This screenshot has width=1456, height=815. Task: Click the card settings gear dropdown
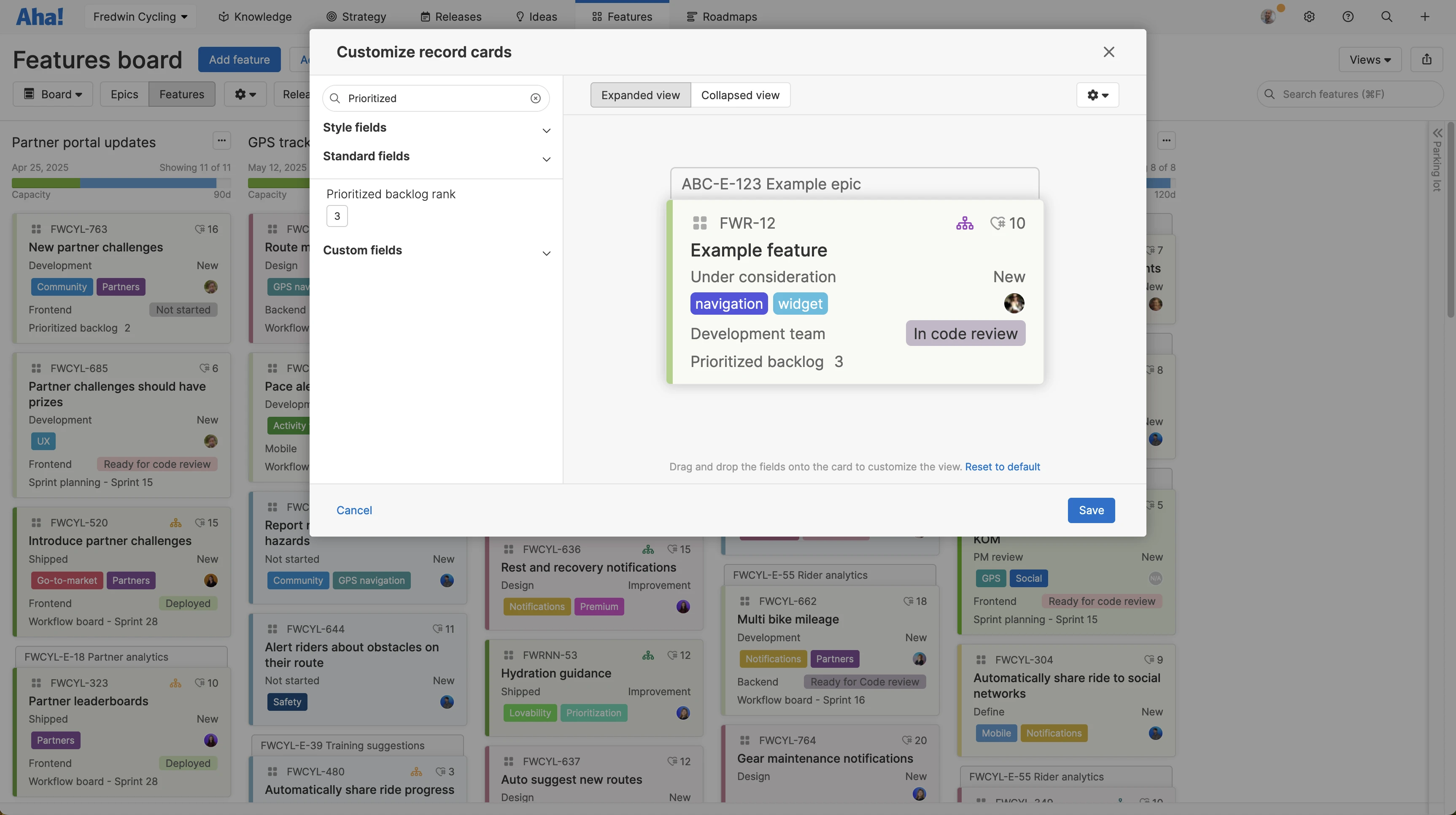point(1097,95)
